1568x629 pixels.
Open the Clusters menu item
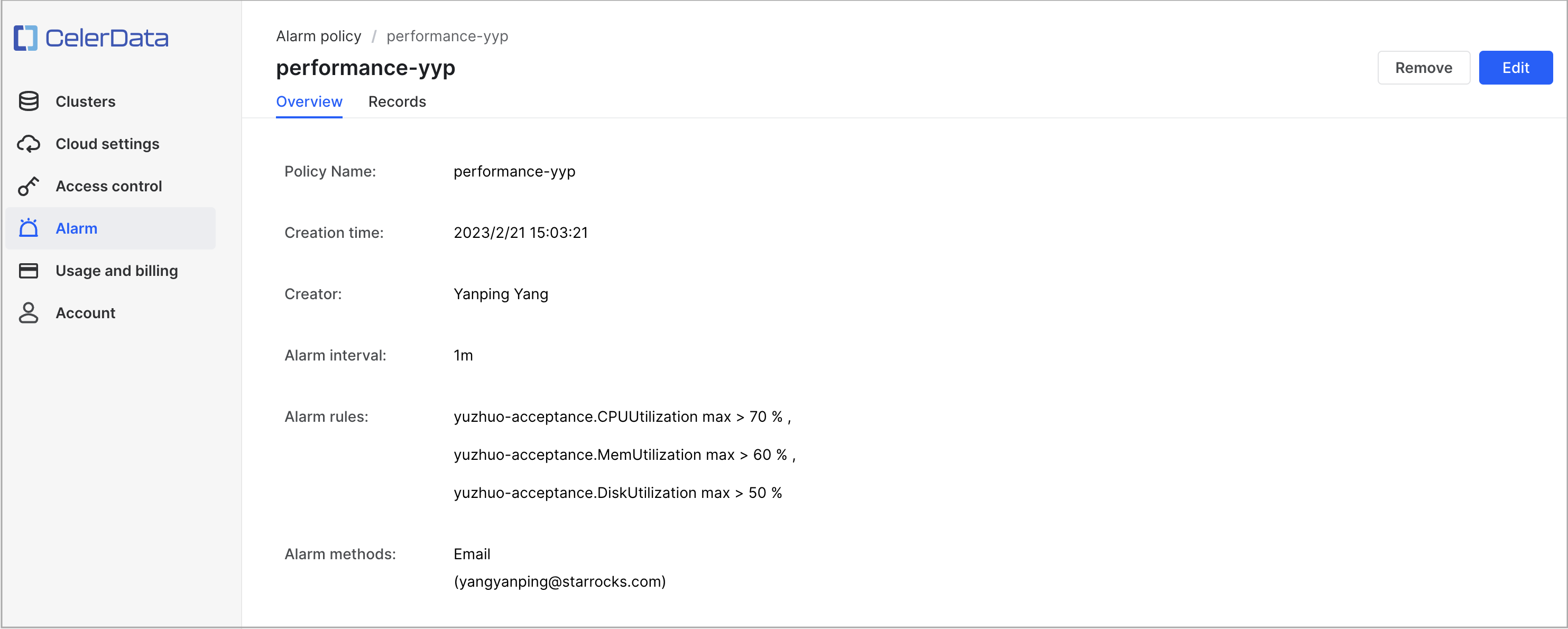click(85, 101)
